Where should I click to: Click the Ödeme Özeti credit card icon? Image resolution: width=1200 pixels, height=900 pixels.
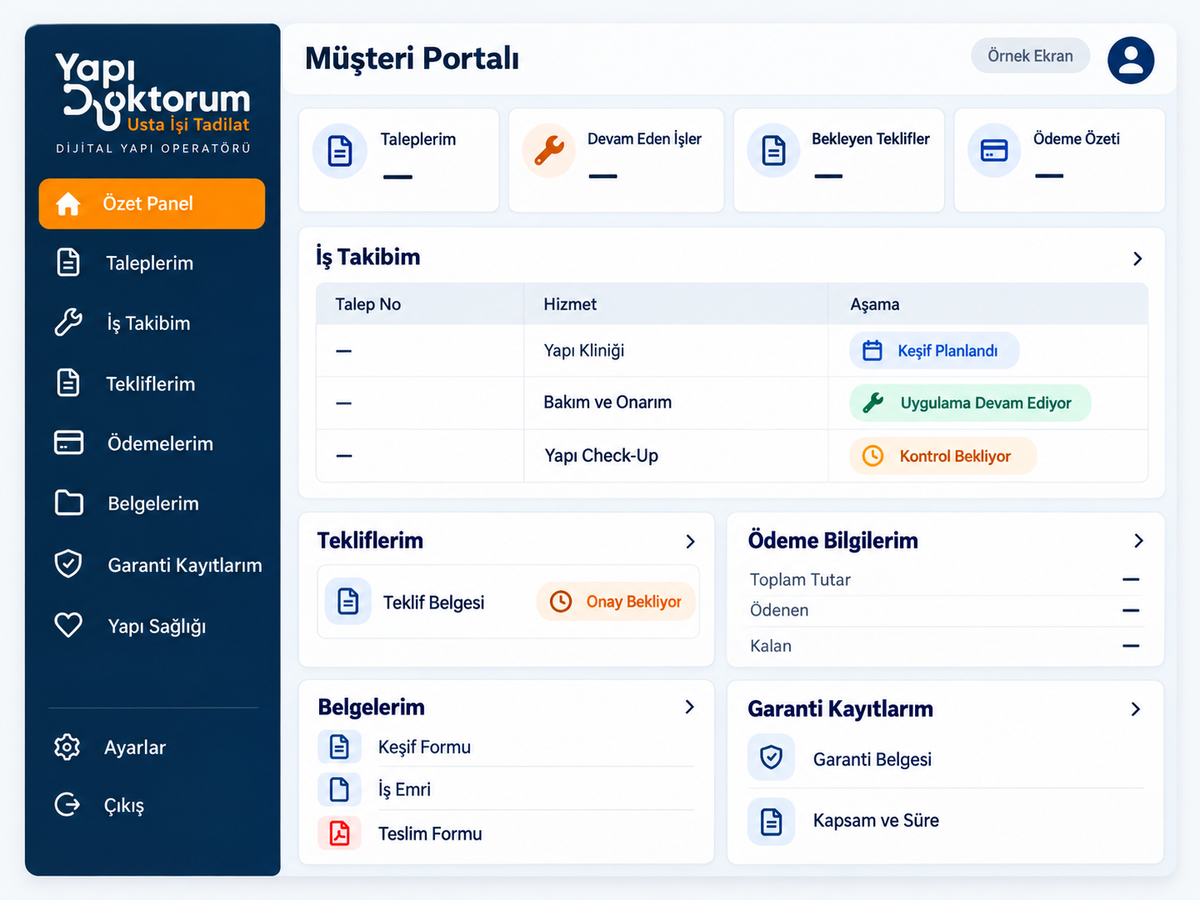pyautogui.click(x=994, y=152)
